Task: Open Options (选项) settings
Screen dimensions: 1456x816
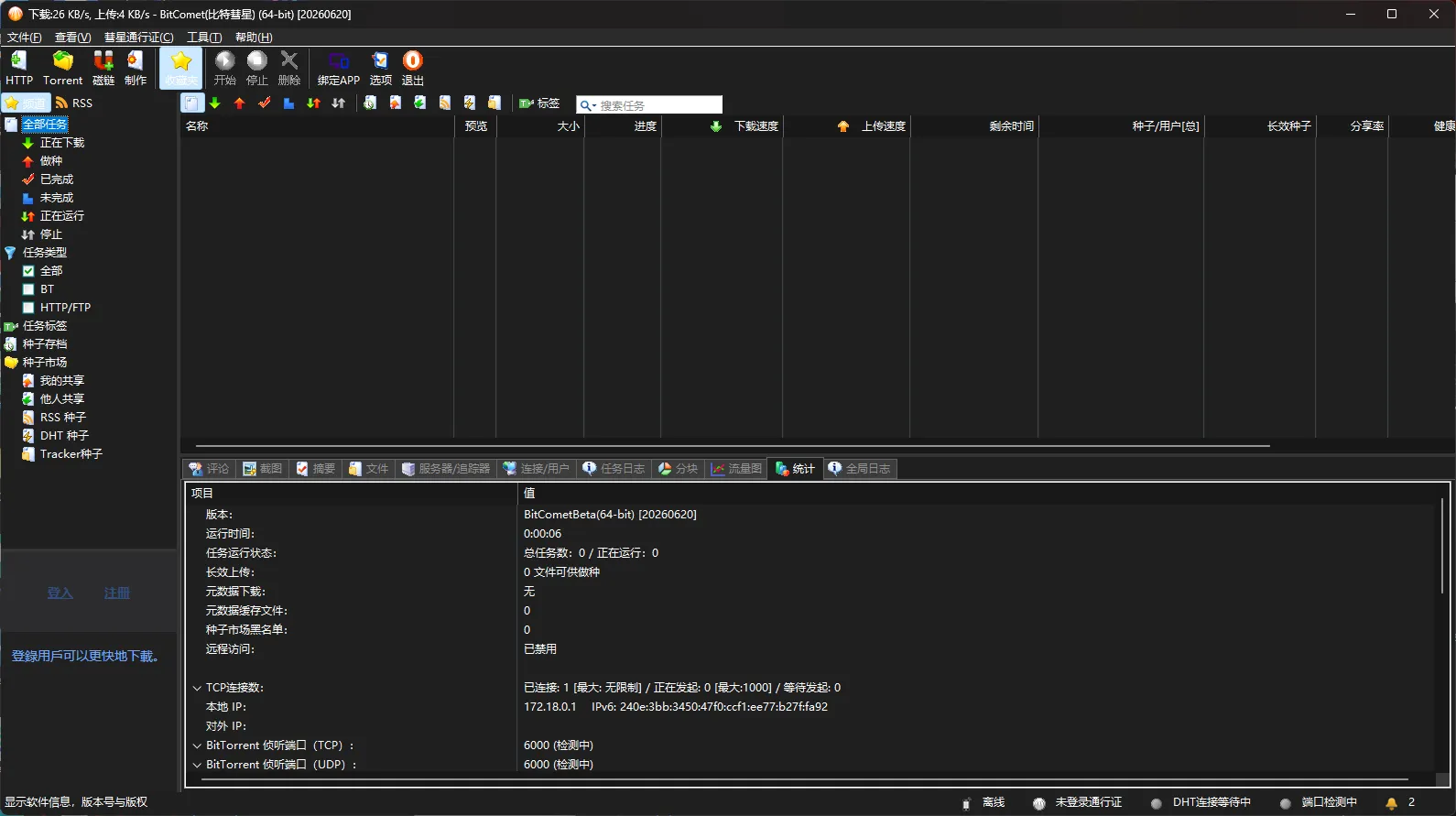Action: 381,68
